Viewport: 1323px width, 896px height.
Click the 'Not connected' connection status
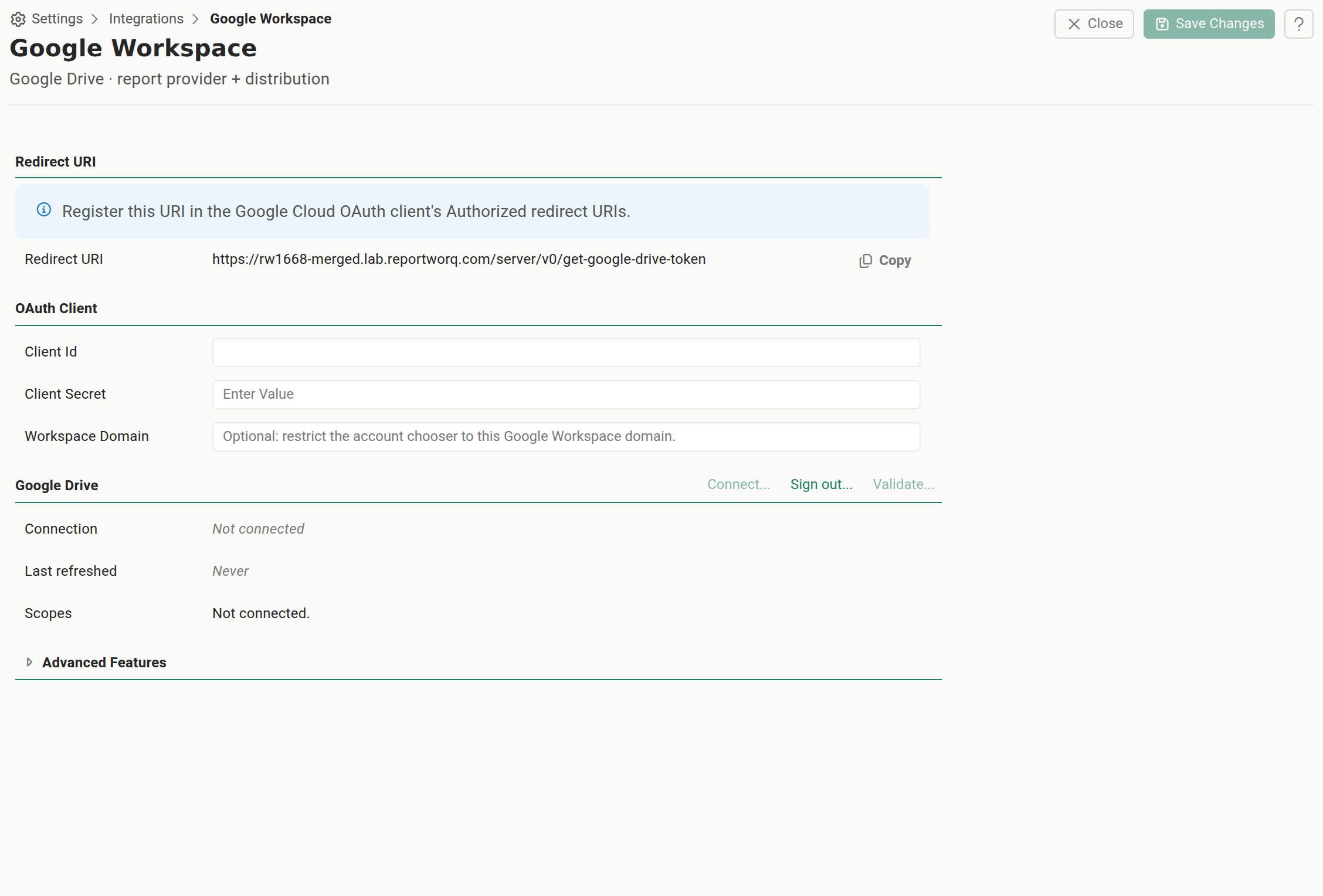coord(258,529)
